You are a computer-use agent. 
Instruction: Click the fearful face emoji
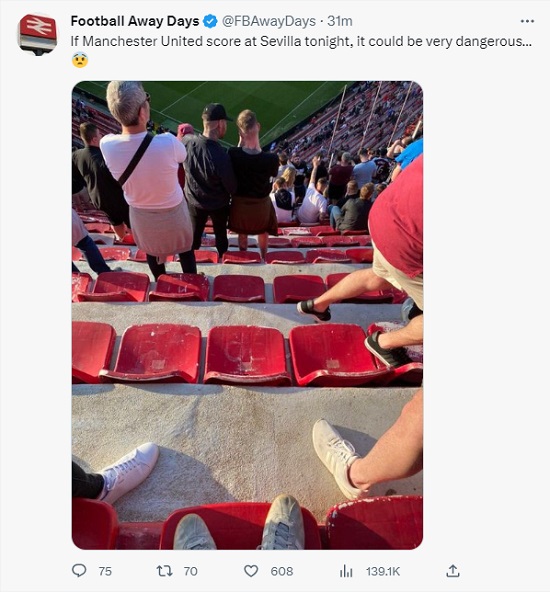(80, 60)
